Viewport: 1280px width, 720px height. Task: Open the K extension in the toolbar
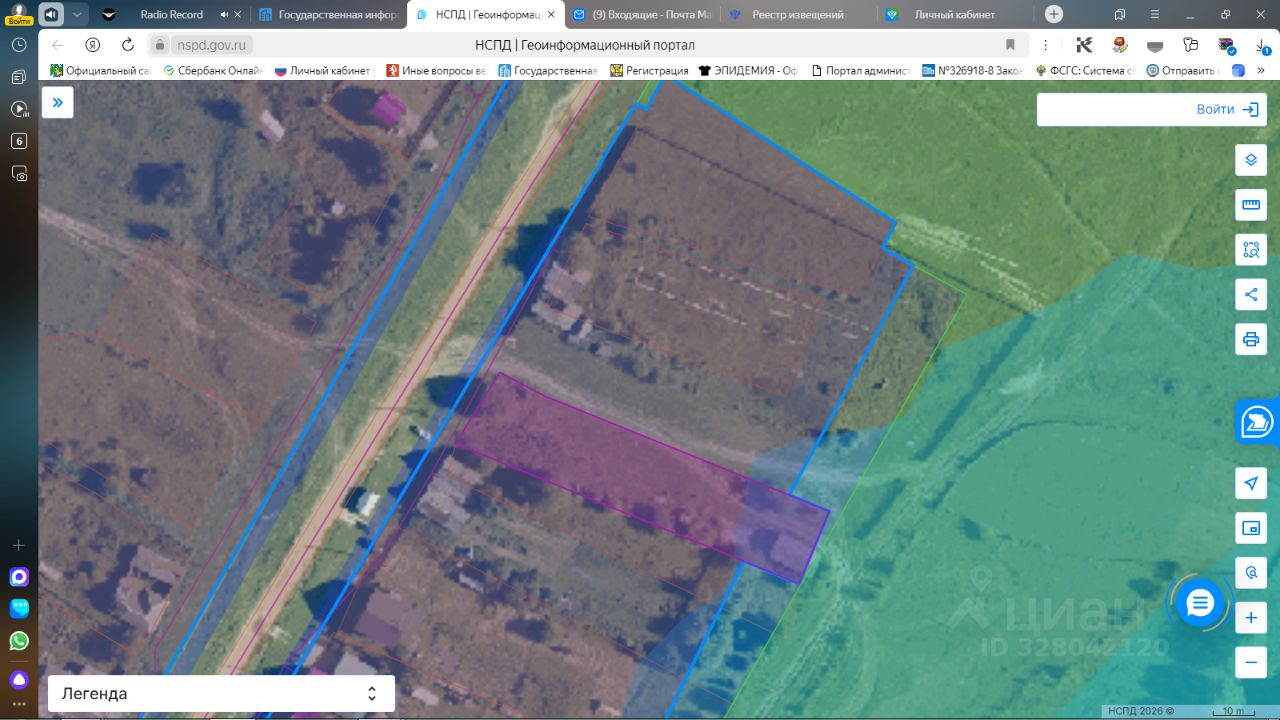coord(1084,45)
